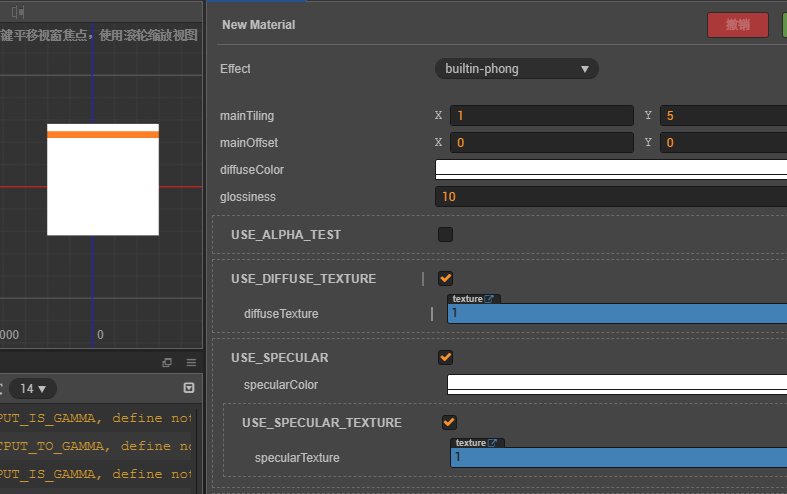Open specularTexture asset link icon
This screenshot has height=494, width=787.
point(493,443)
